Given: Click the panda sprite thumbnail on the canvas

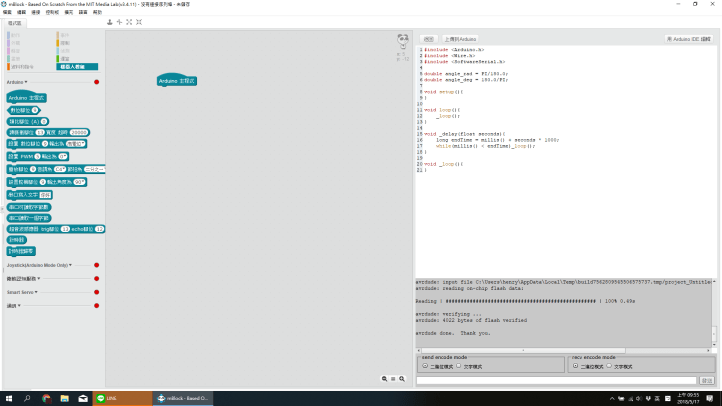Looking at the screenshot, I should (402, 40).
